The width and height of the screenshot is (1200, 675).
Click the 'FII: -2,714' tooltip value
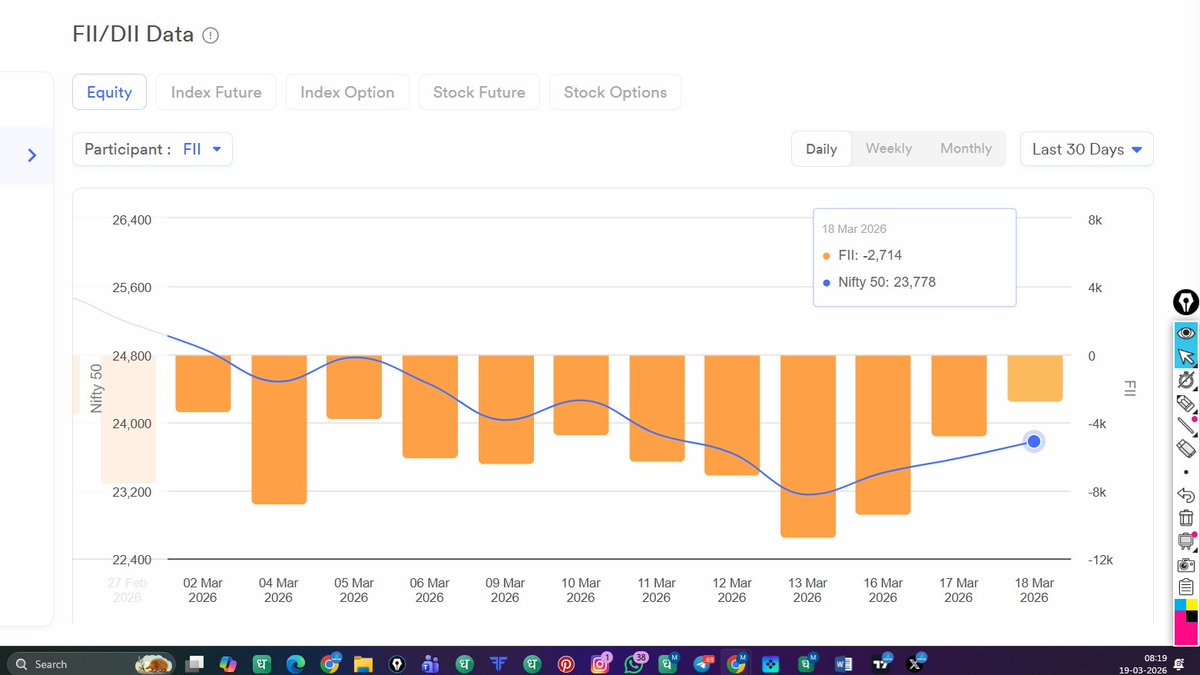(870, 255)
